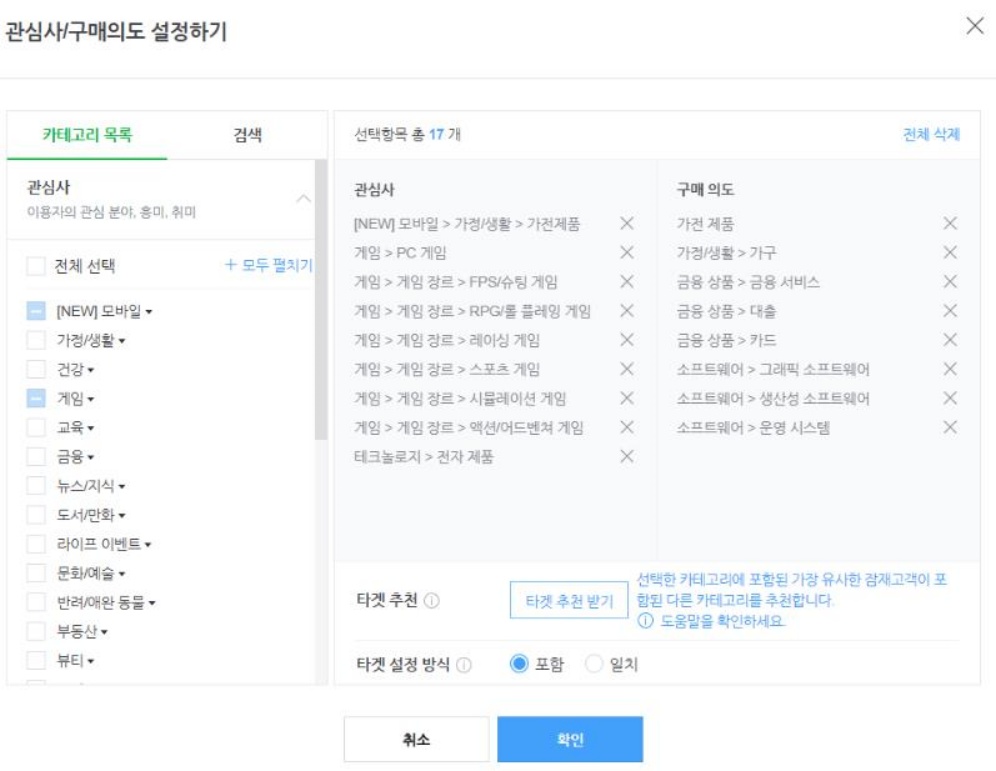Remove 'RPG/롤 플레잉 게임' selected item
The width and height of the screenshot is (996, 771).
[626, 311]
